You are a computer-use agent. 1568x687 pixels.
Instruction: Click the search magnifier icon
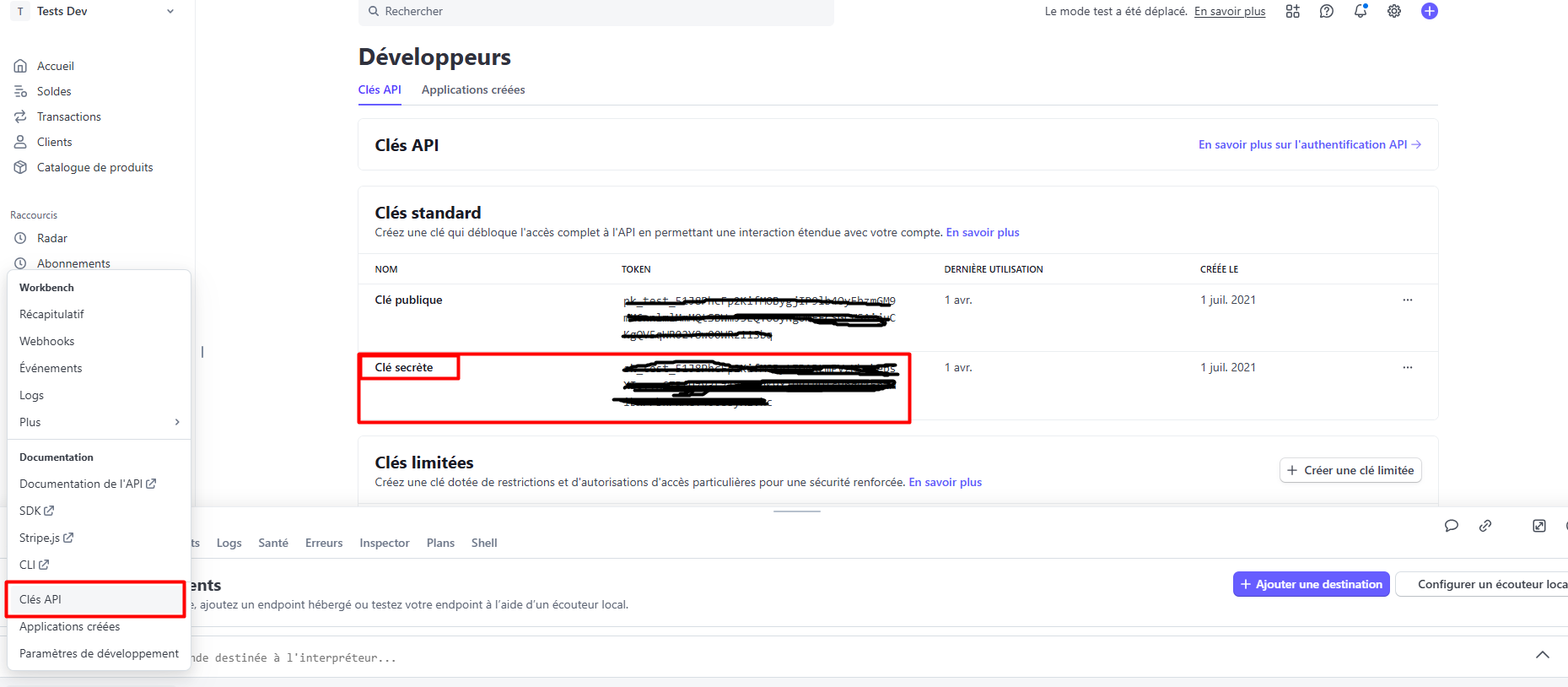[x=373, y=11]
